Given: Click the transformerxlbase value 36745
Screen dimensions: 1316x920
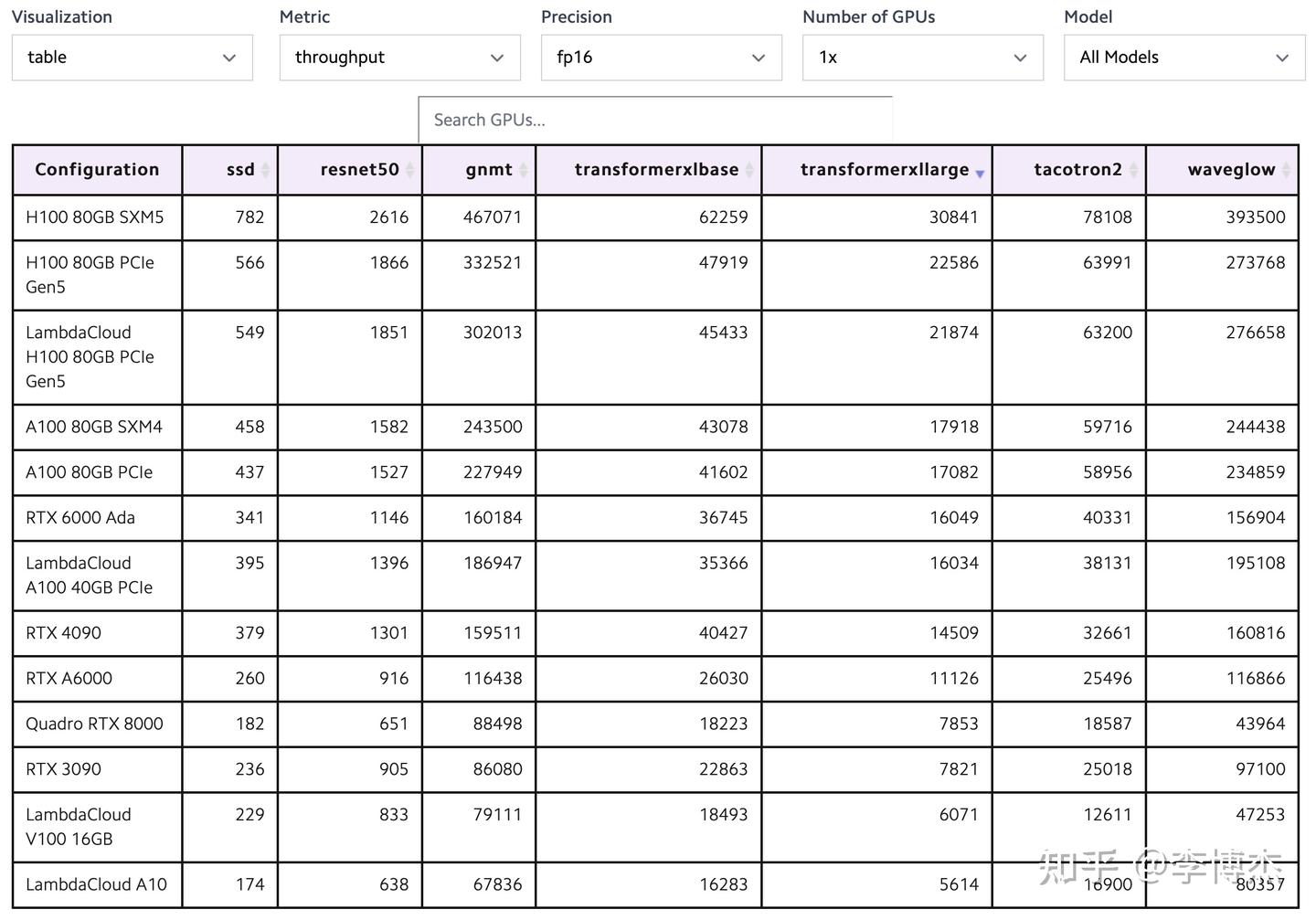Looking at the screenshot, I should [x=723, y=518].
